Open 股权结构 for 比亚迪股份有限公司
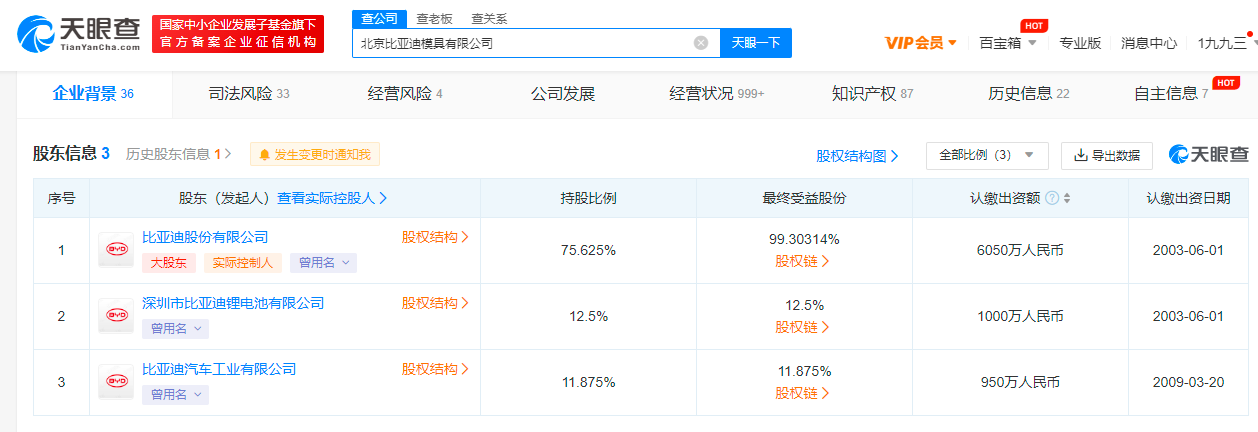Viewport: 1258px width, 432px height. tap(435, 237)
